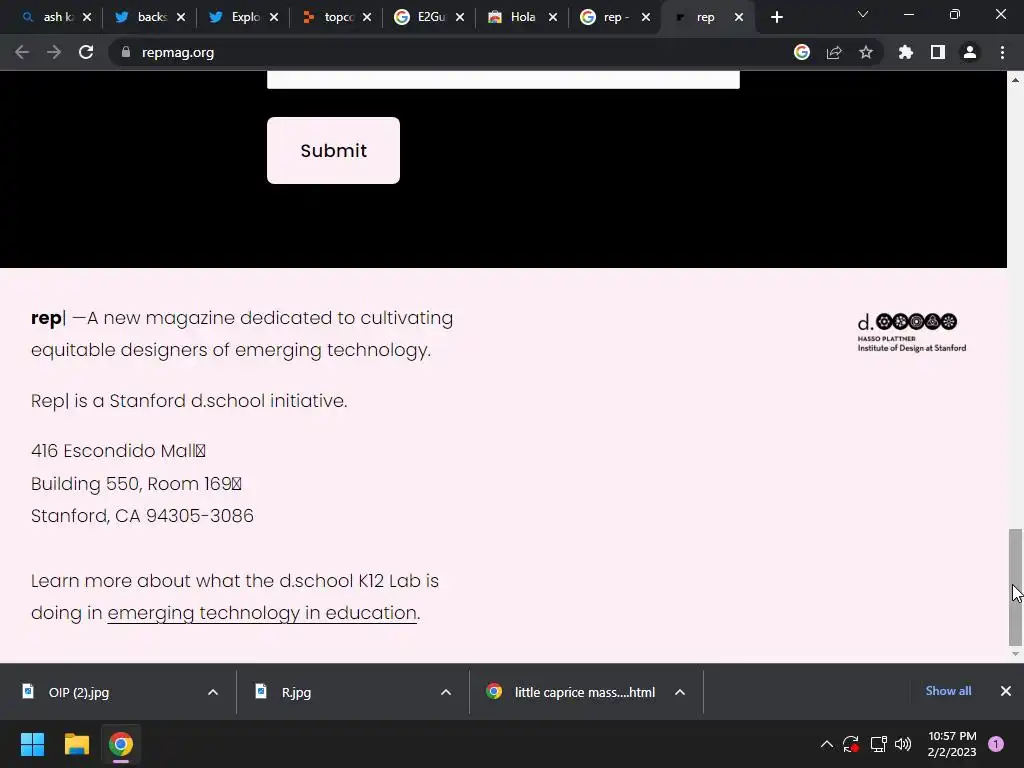The image size is (1024, 768).
Task: Click the Stanford d.school logo
Action: [x=912, y=333]
